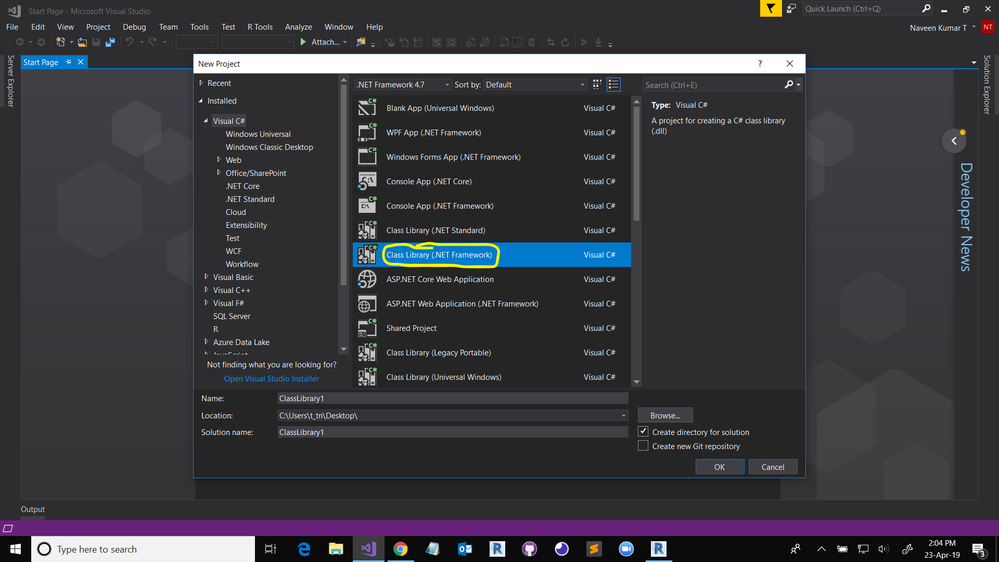Select .NET Core in the tree
This screenshot has height=562, width=999.
click(x=242, y=186)
